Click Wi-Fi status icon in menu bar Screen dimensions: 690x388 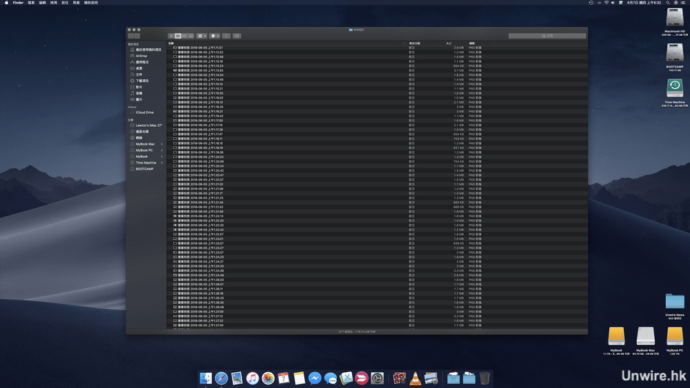click(606, 3)
